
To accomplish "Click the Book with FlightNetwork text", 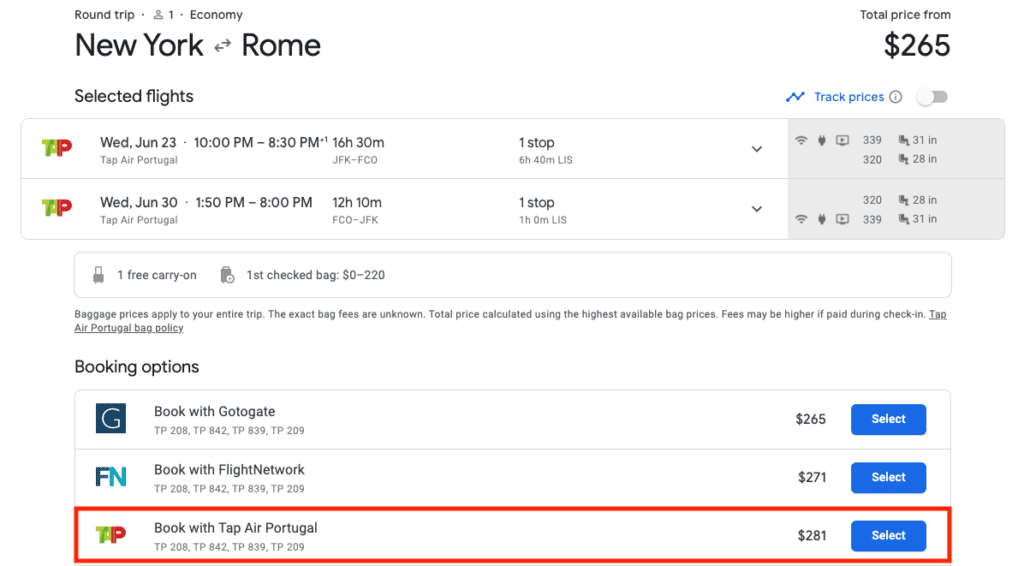I will point(229,470).
